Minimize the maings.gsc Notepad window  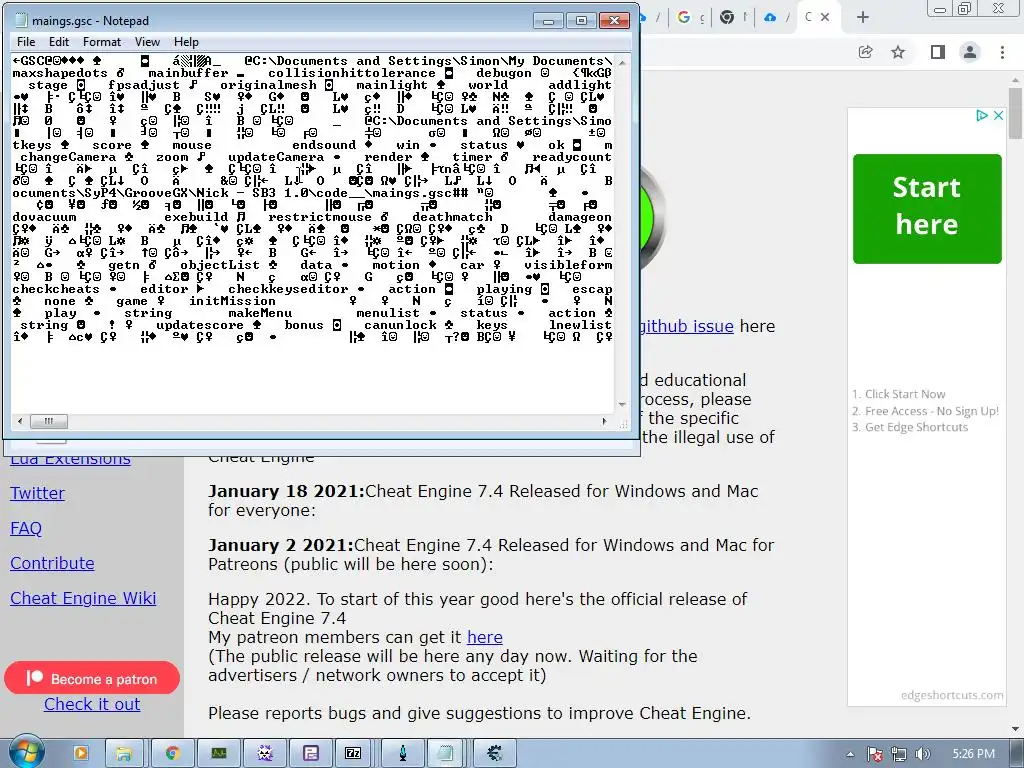click(549, 21)
